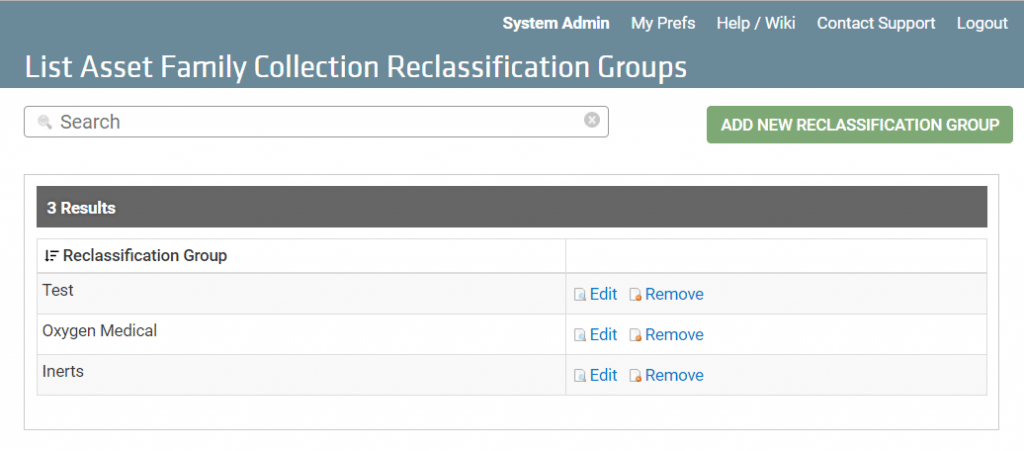Click the edit icon for Oxygen Medical
Image resolution: width=1024 pixels, height=451 pixels.
click(580, 335)
